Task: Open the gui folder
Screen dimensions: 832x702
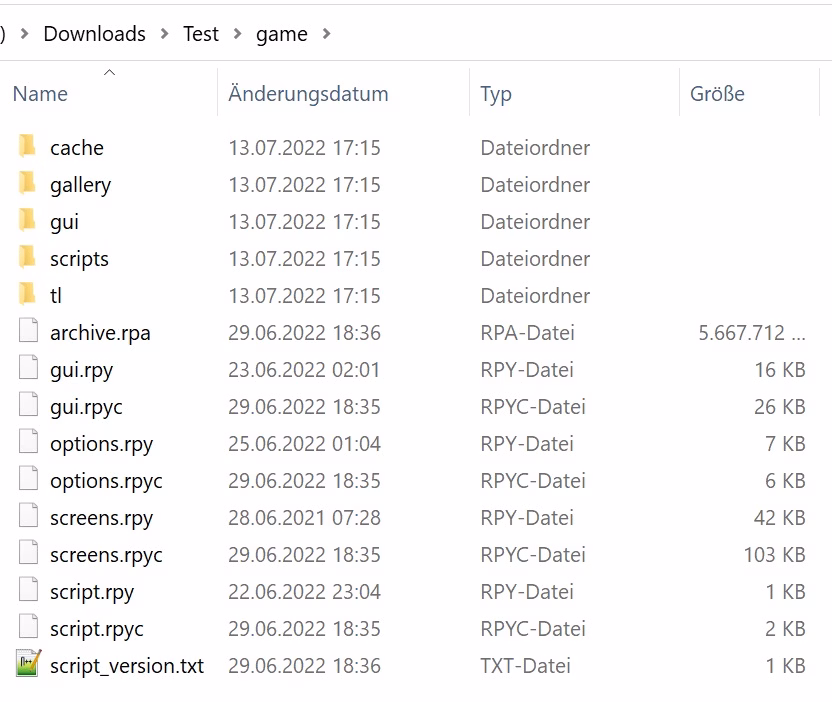Action: coord(64,221)
